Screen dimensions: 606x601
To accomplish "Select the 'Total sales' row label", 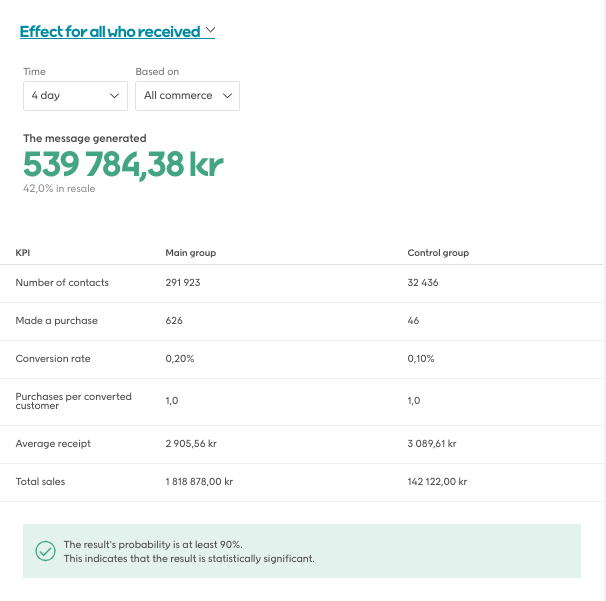I will pos(41,482).
